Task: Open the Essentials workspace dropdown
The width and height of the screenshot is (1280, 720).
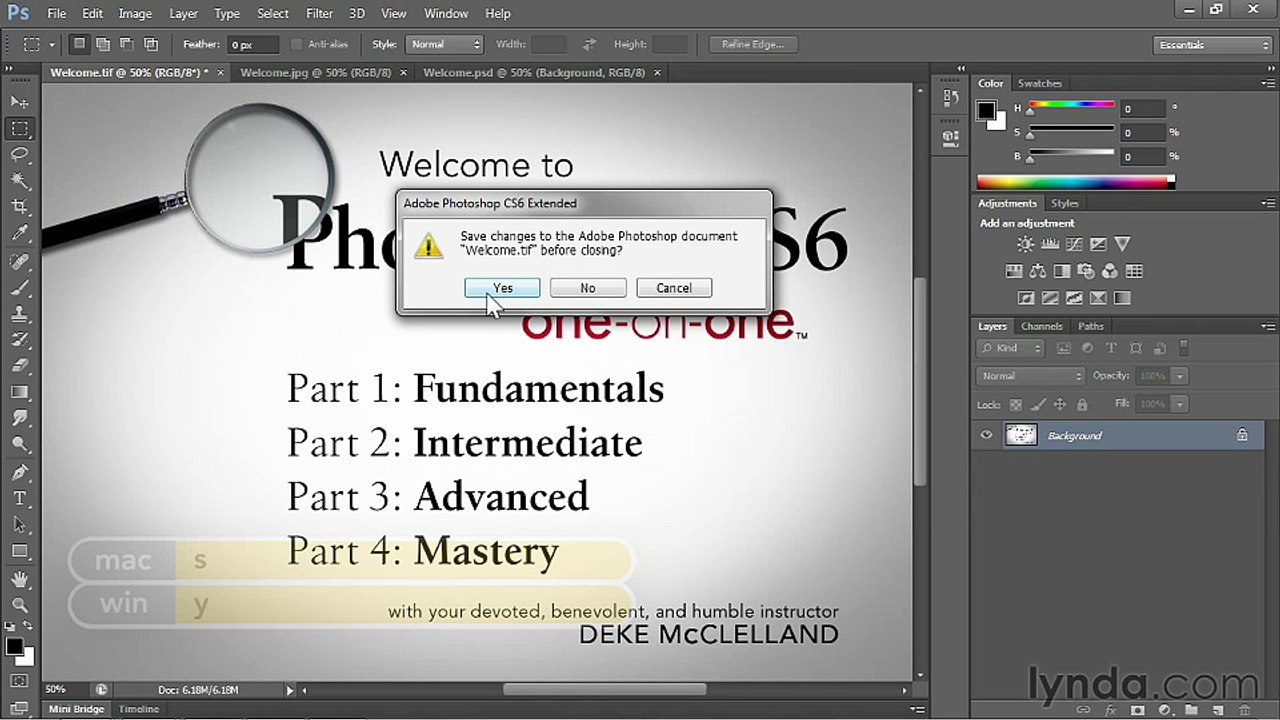Action: pyautogui.click(x=1212, y=45)
